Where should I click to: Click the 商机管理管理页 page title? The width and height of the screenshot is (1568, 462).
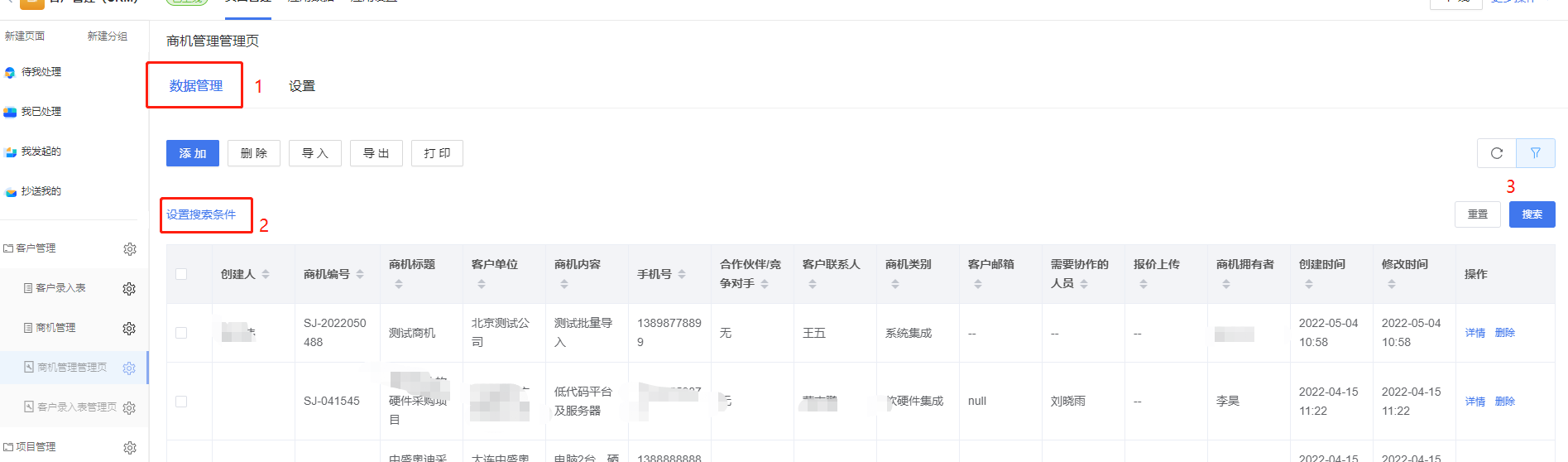[213, 41]
